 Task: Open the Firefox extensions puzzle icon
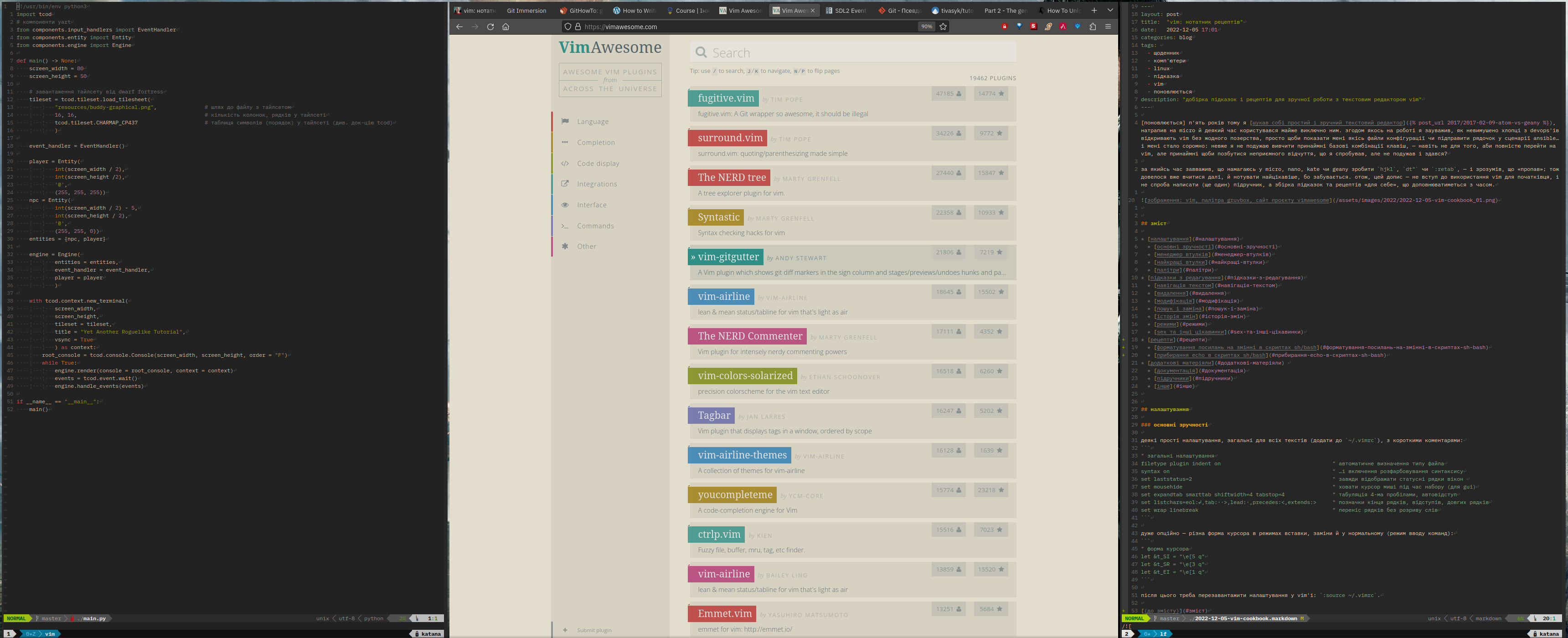point(1093,27)
